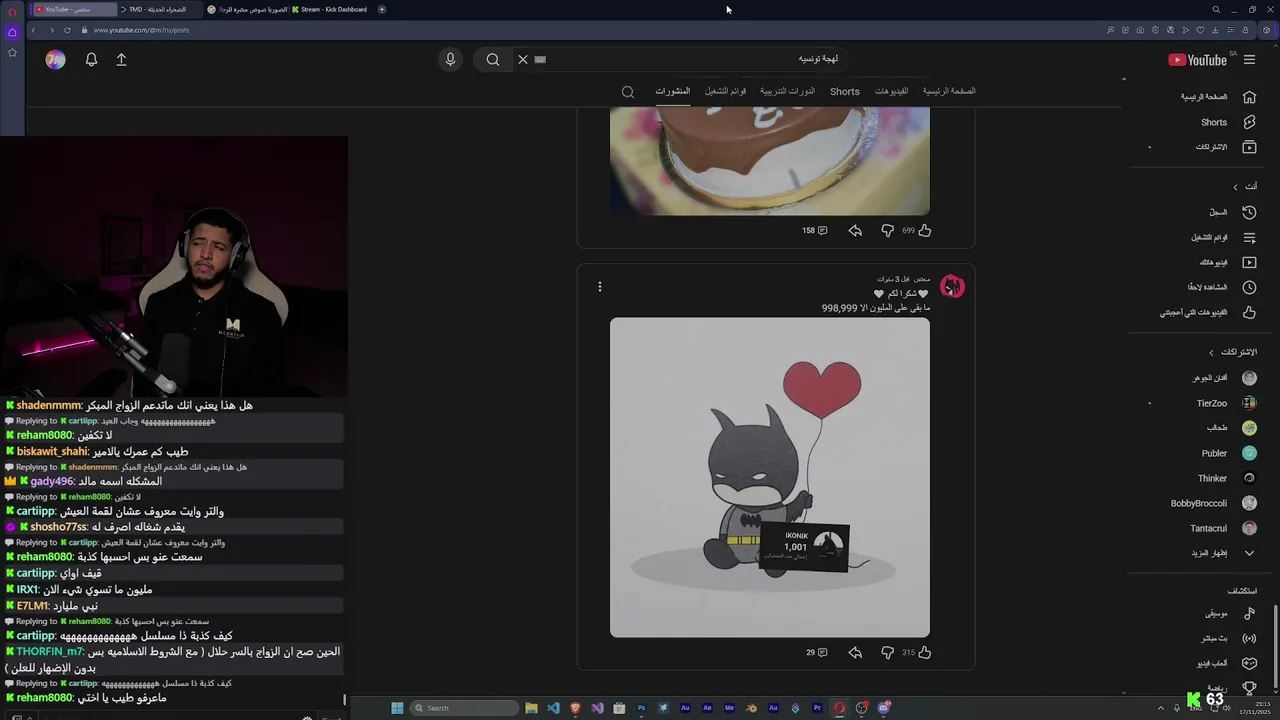Screen dimensions: 1280x720
Task: Reload the page
Action: pyautogui.click(x=67, y=30)
